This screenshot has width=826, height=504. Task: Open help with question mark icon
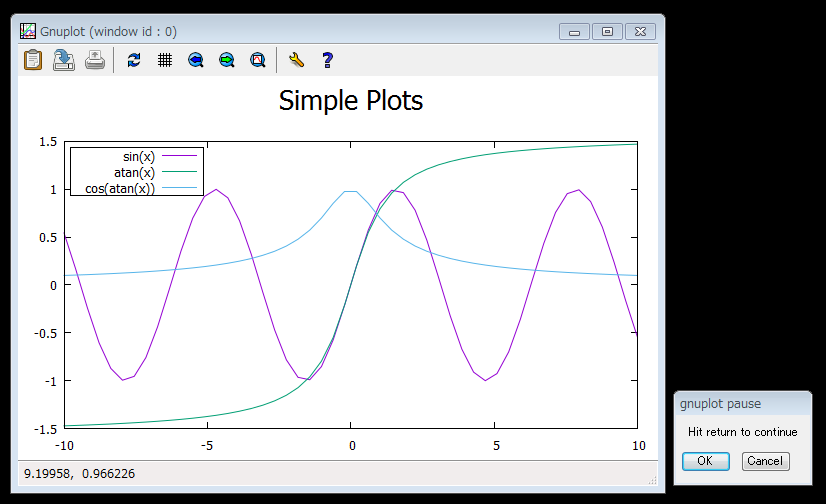(x=327, y=60)
